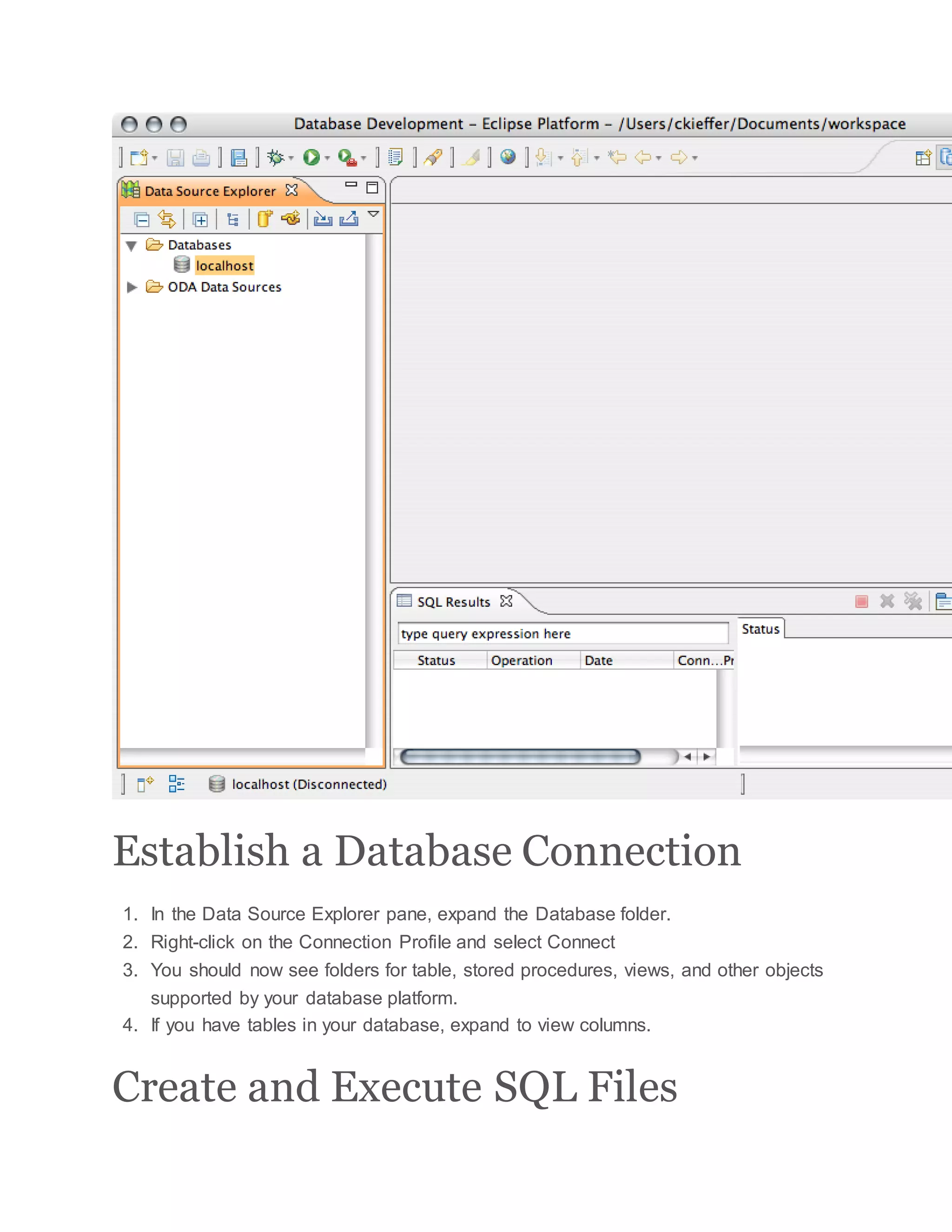Click the web browser globe icon
The image size is (952, 1232).
click(x=508, y=157)
